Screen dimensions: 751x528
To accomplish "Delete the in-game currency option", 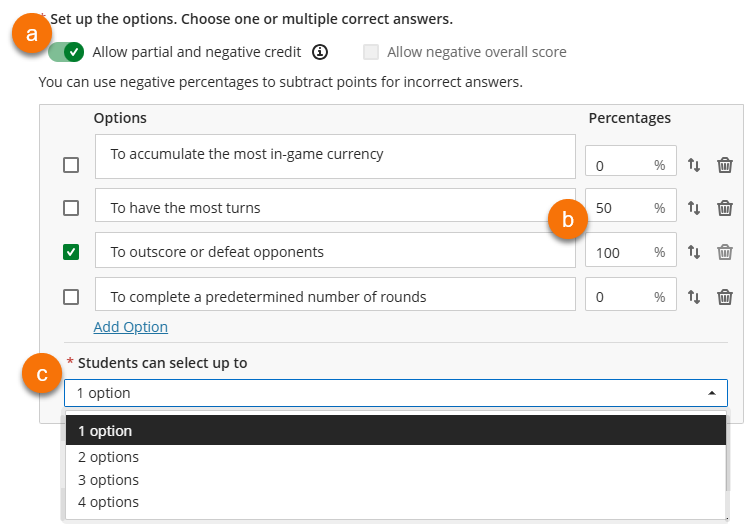I will 725,165.
